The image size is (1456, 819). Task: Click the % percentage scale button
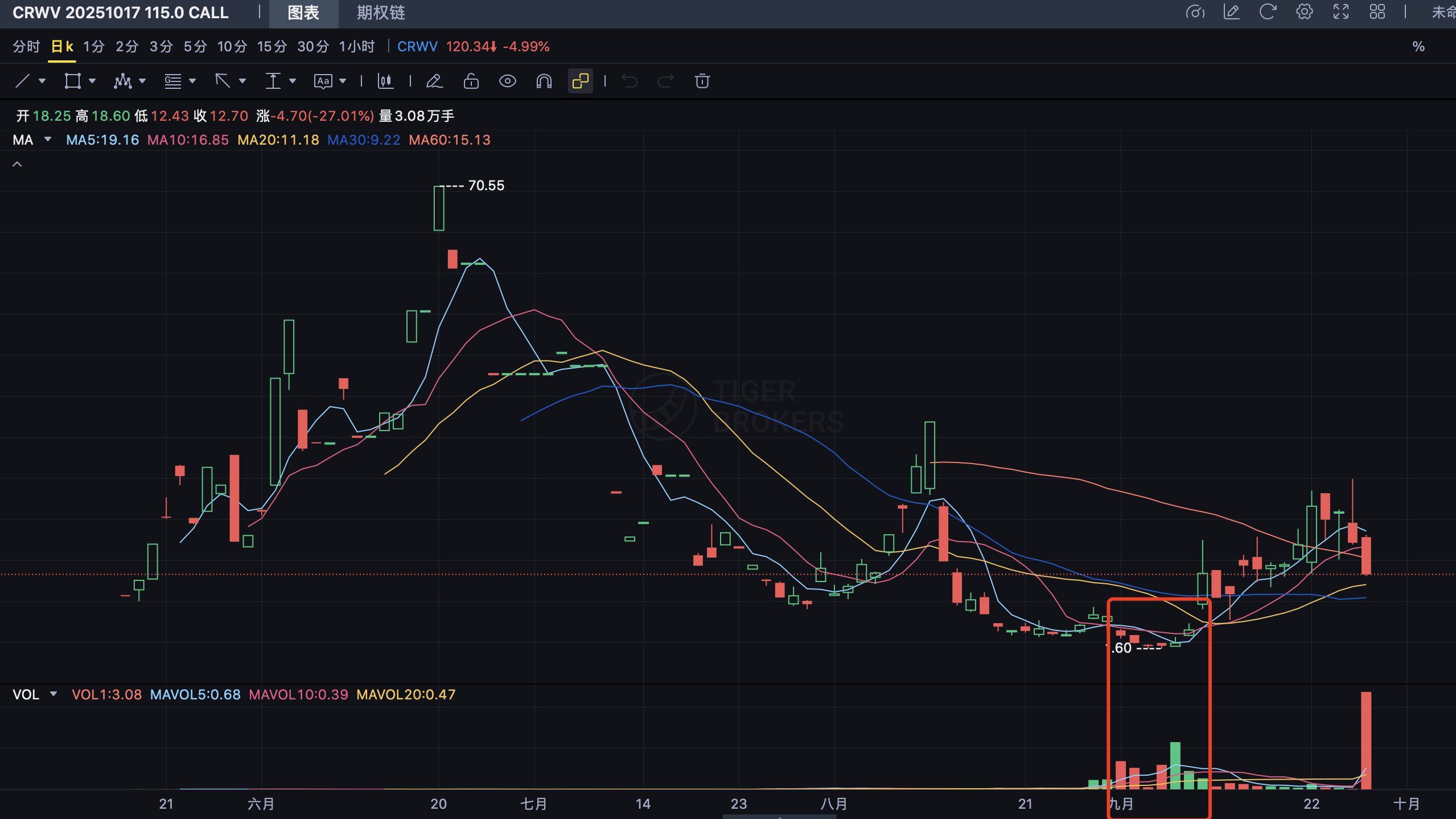point(1418,47)
